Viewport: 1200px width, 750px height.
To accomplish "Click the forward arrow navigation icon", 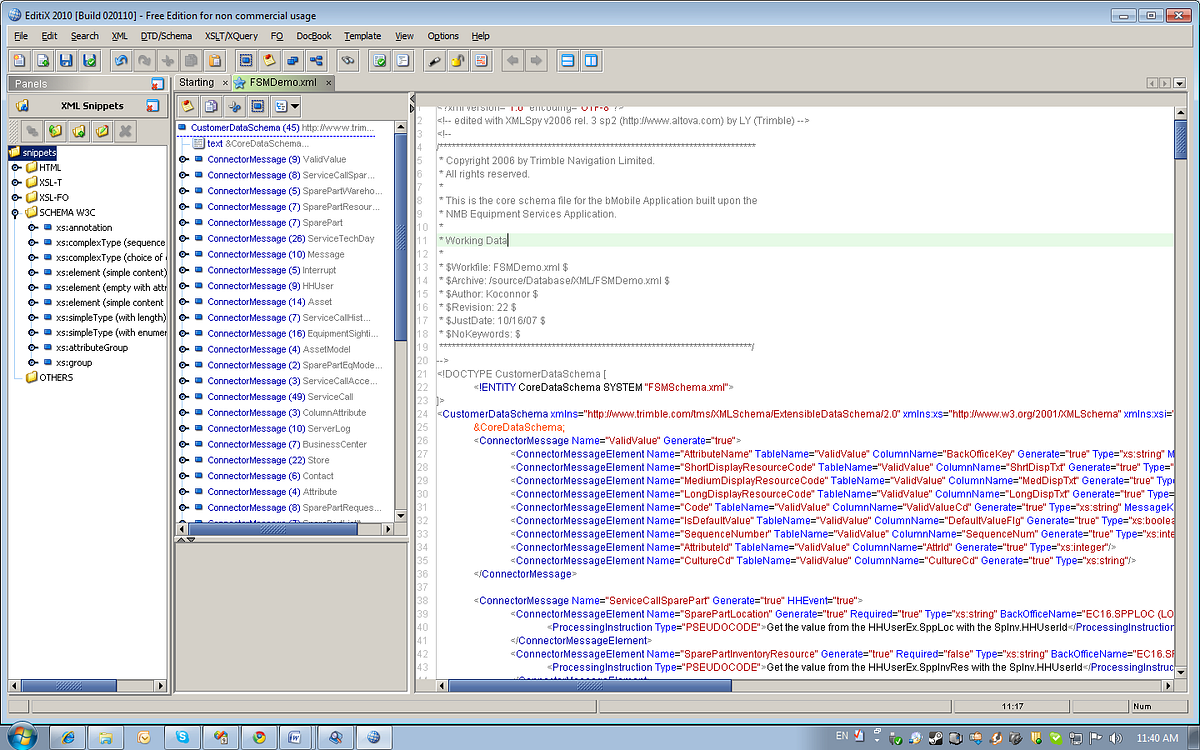I will pos(536,61).
